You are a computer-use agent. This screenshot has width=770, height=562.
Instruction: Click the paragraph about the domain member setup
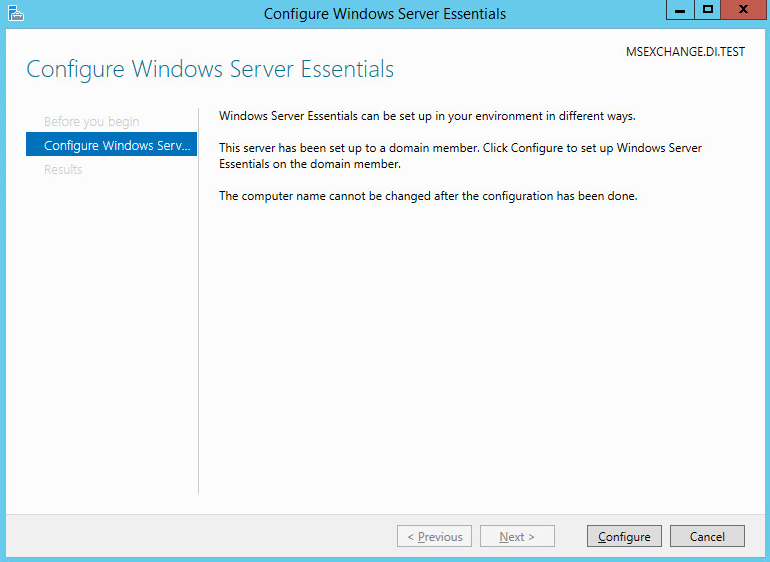click(x=460, y=156)
